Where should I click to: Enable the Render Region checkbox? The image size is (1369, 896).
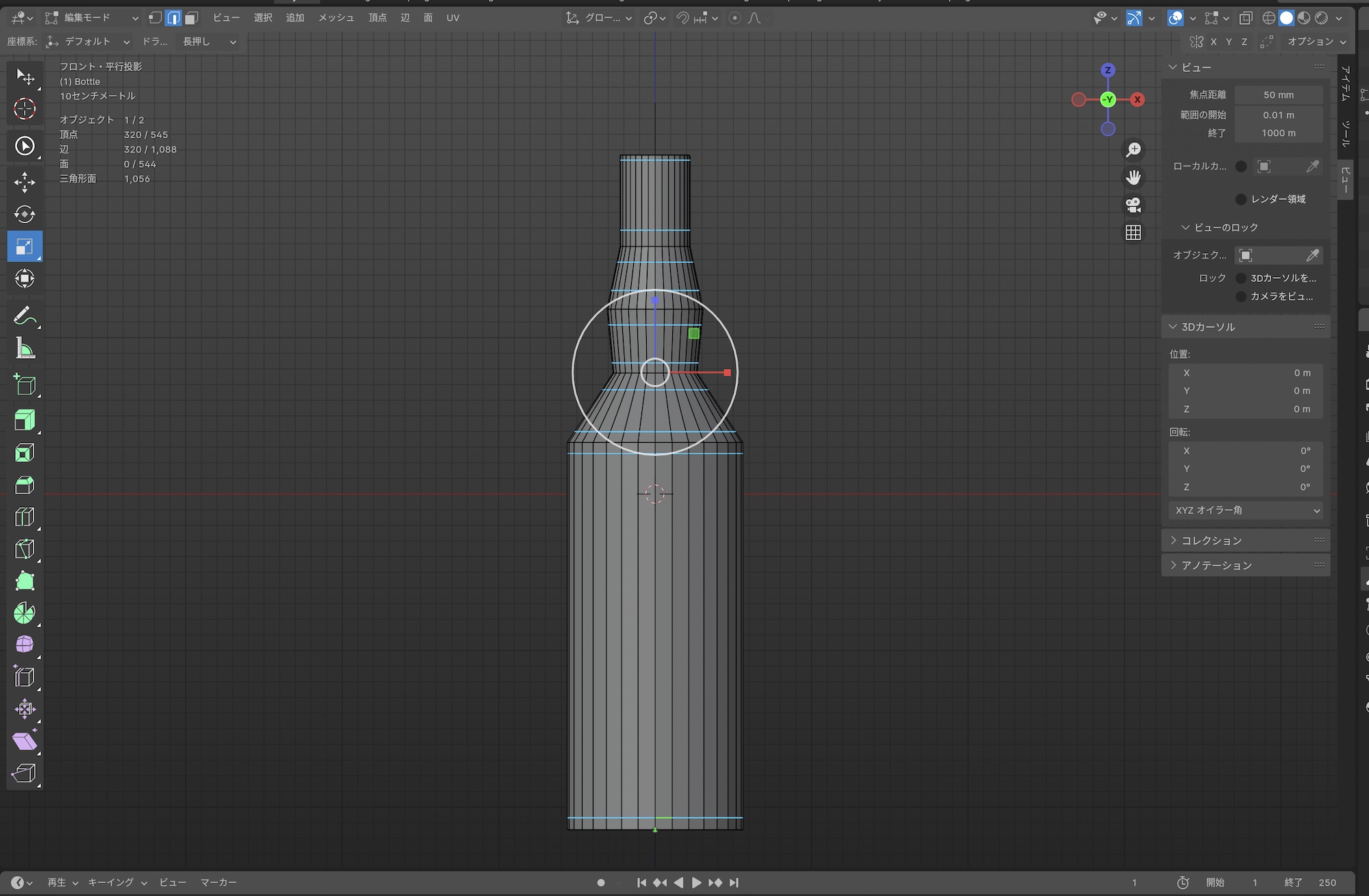[x=1241, y=199]
